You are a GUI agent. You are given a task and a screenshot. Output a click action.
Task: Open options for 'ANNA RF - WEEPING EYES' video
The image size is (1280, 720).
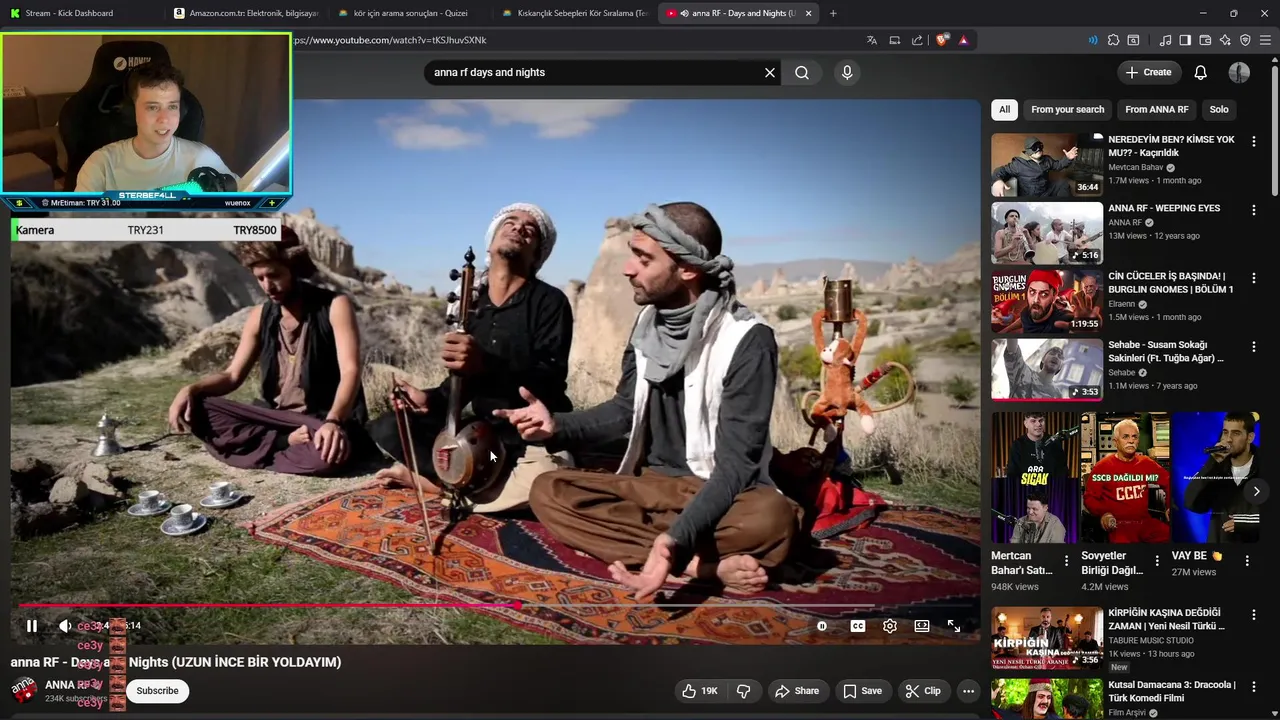tap(1253, 210)
